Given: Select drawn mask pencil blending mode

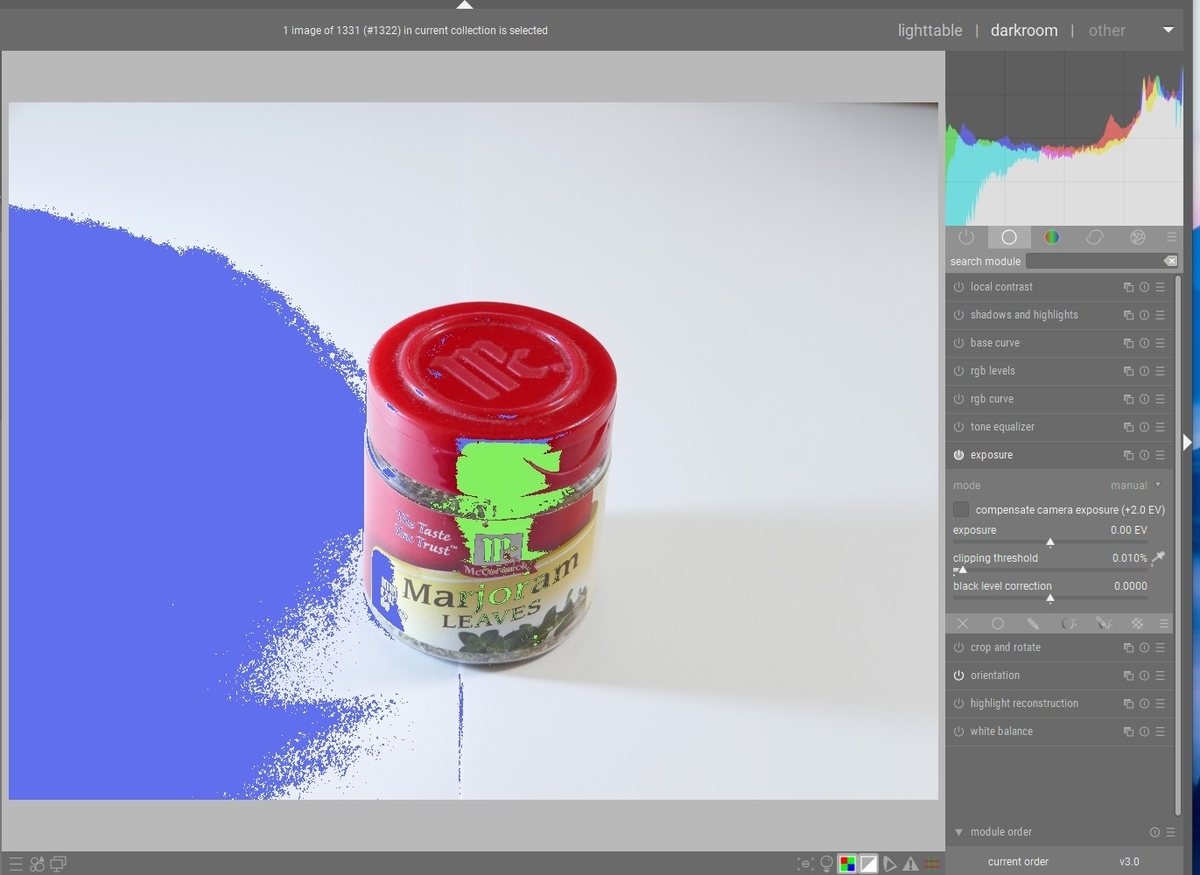Looking at the screenshot, I should tap(1033, 623).
